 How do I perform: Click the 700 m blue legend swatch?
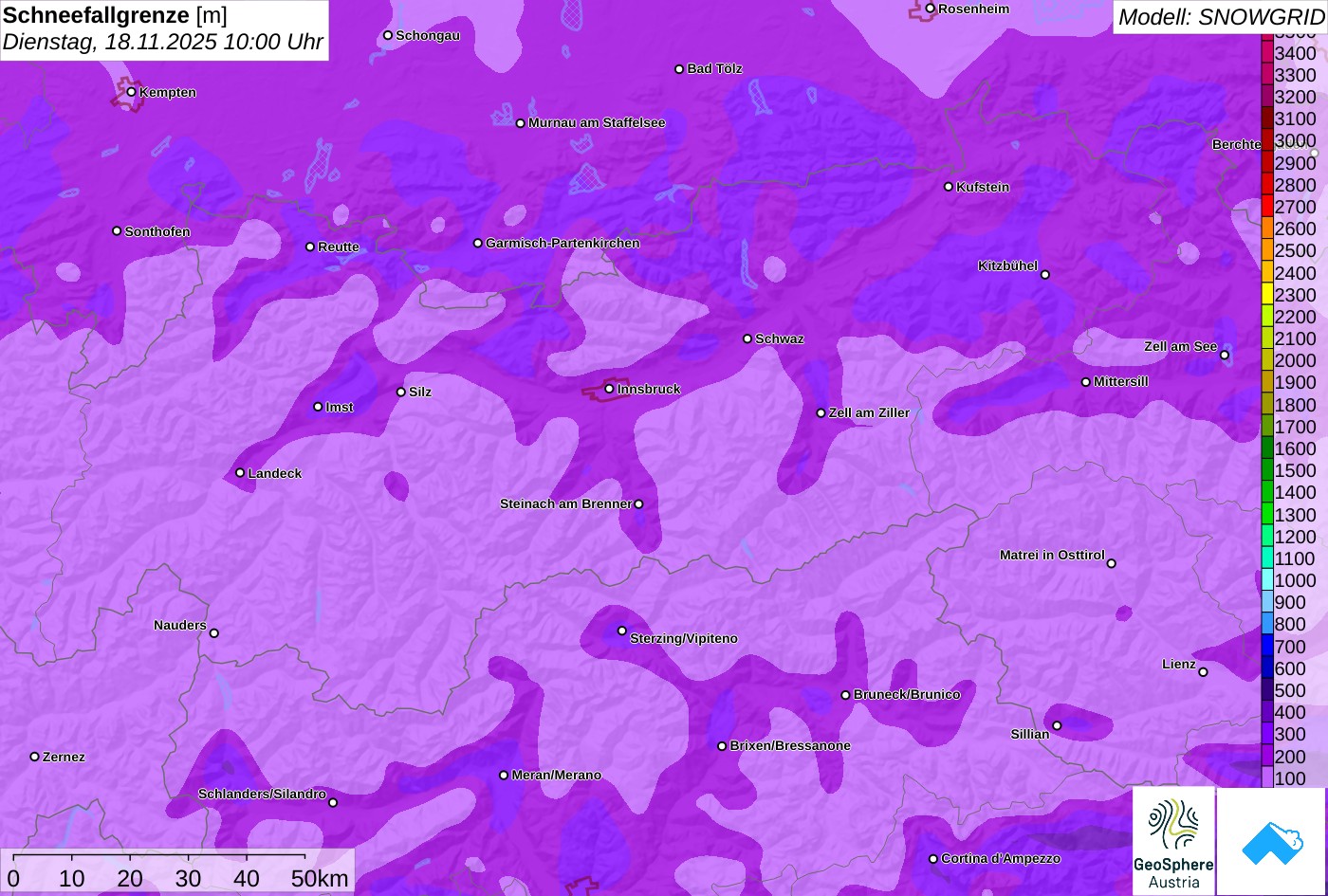1266,647
